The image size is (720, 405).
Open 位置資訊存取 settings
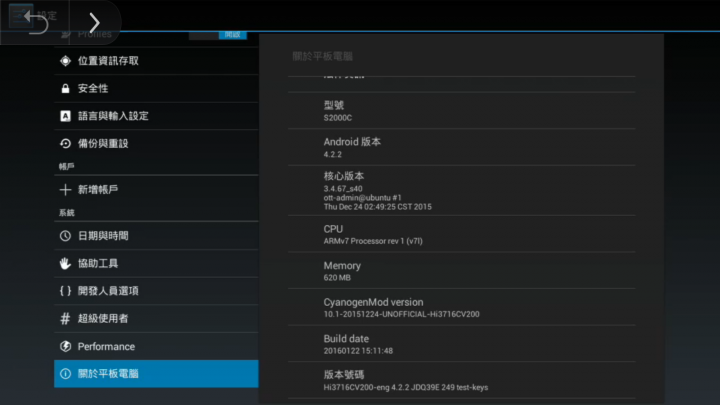(156, 61)
